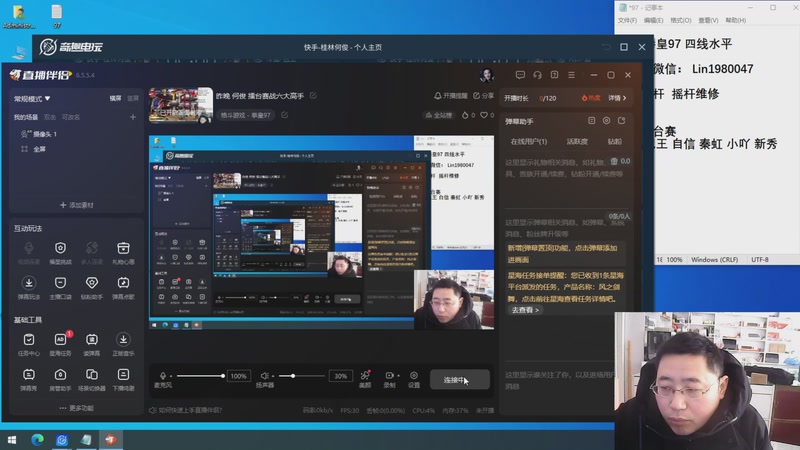
Task: Open 帮助(H) menu in Notepad
Action: [x=735, y=20]
